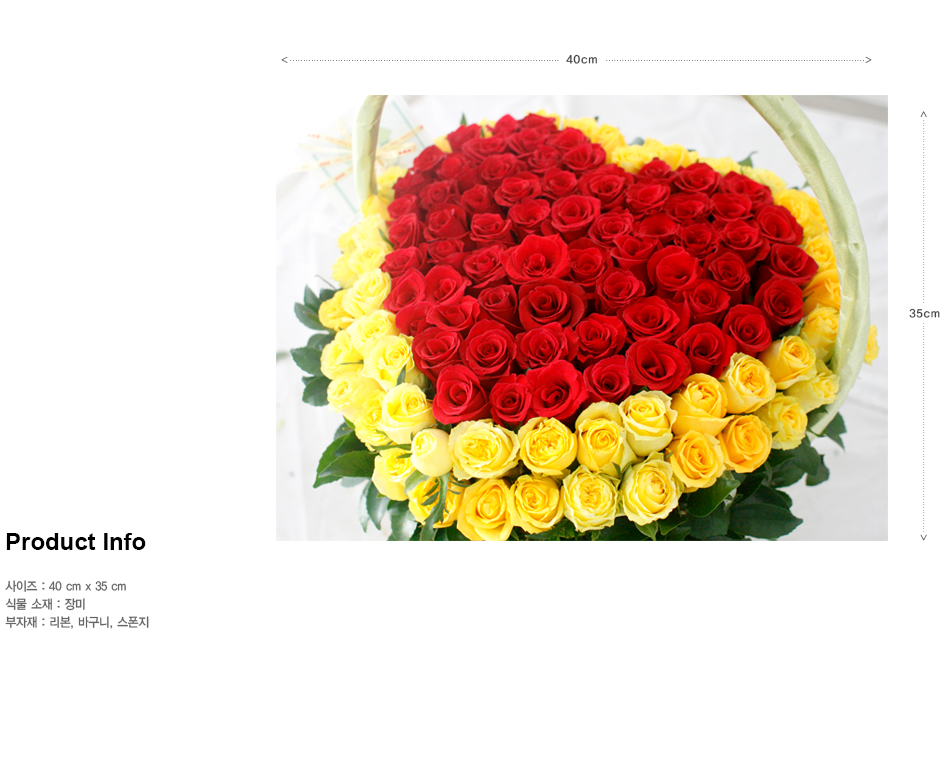Select the 40cm width label
The height and width of the screenshot is (766, 942).
[x=581, y=60]
